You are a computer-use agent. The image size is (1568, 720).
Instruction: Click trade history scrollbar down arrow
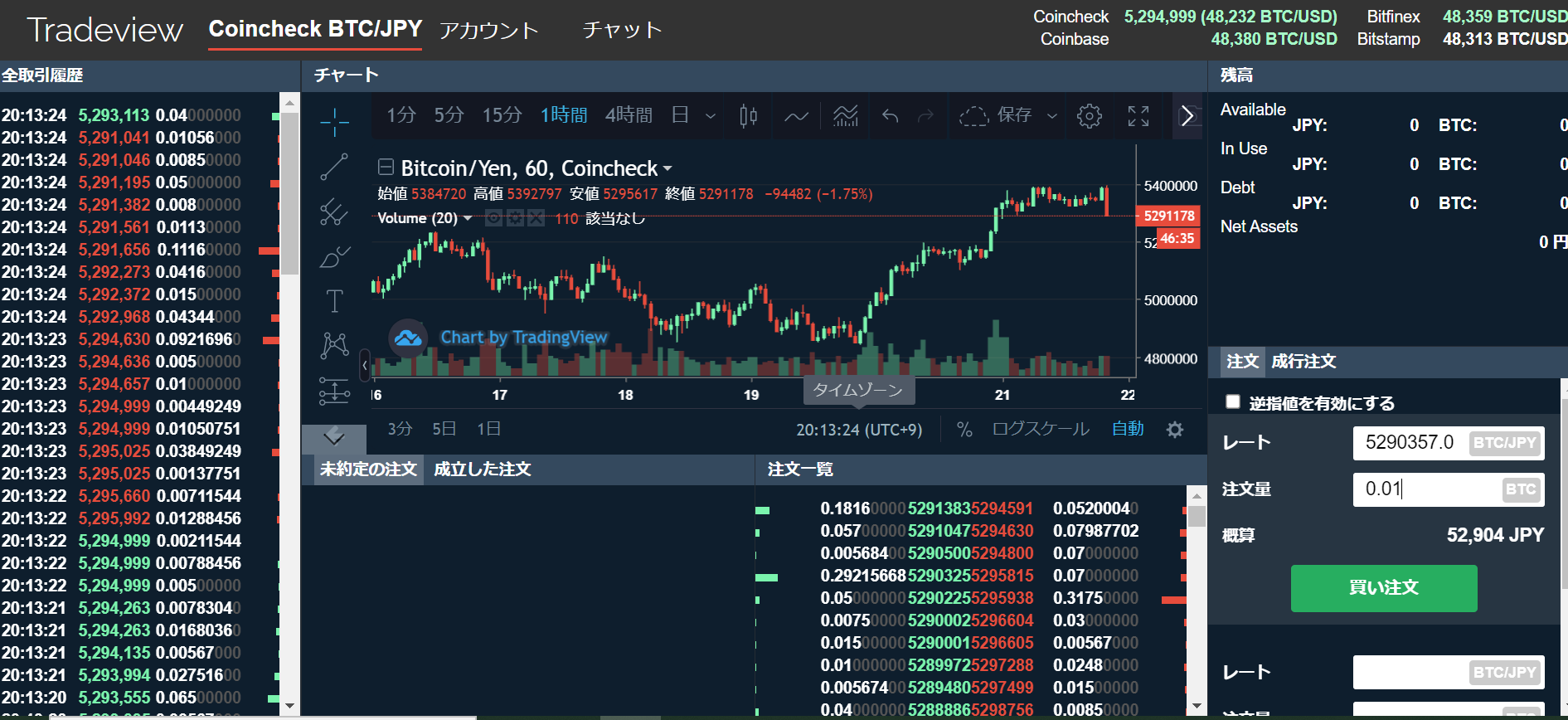tap(289, 705)
